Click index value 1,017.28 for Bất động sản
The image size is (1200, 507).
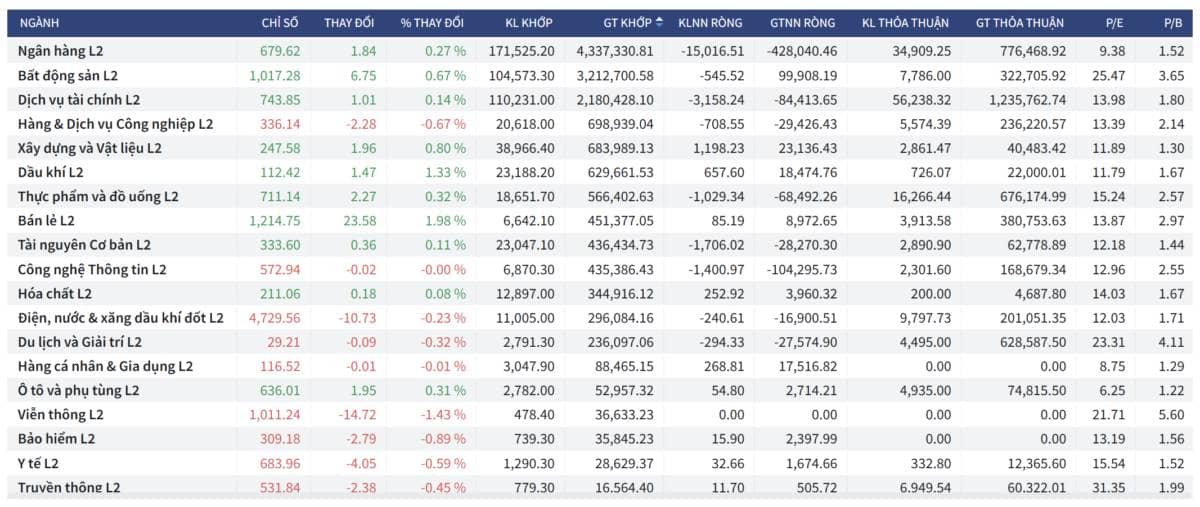[275, 75]
